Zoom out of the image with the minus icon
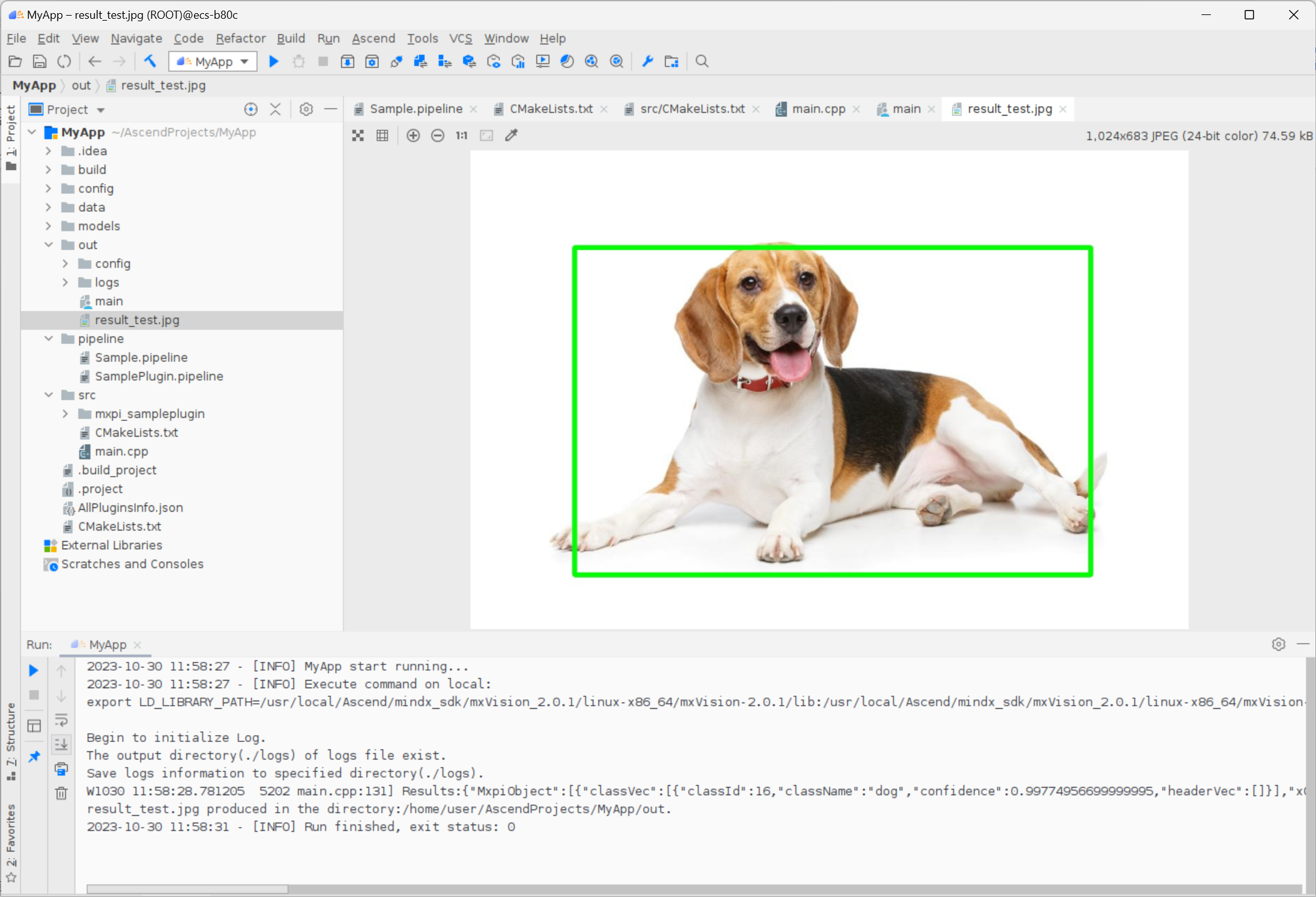This screenshot has height=897, width=1316. (437, 135)
